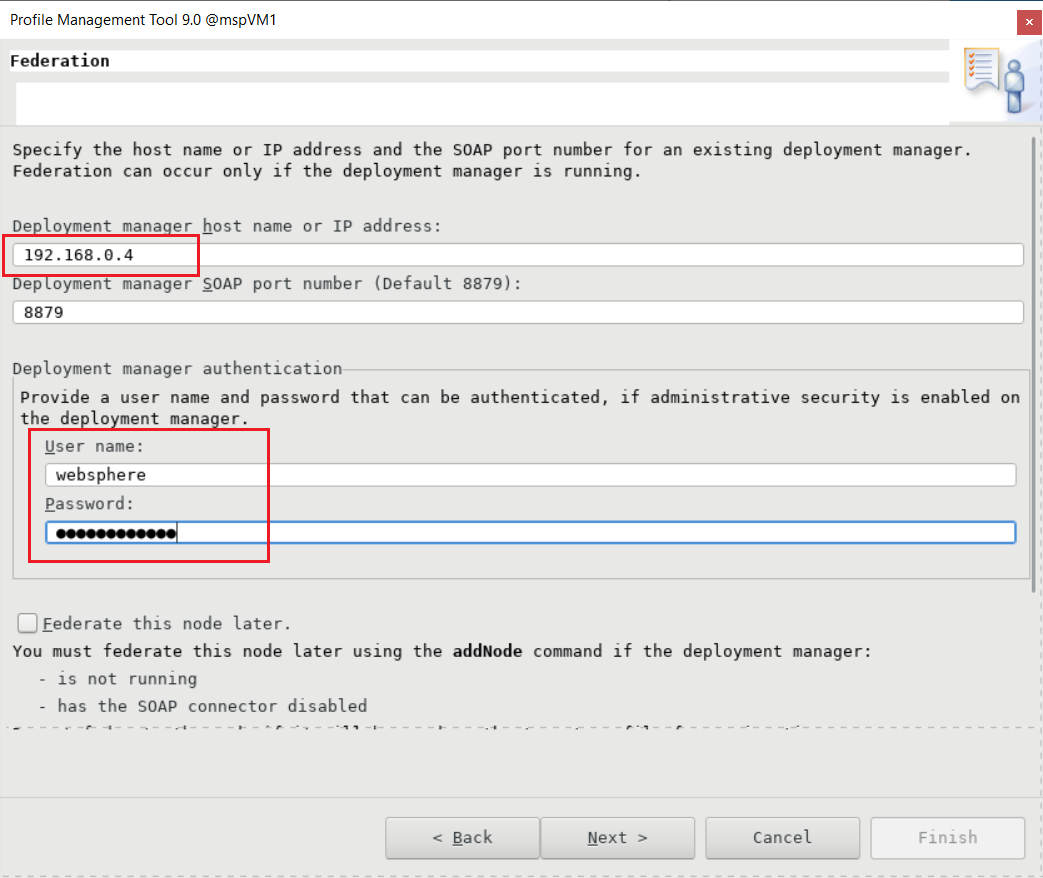This screenshot has width=1043, height=878.
Task: Cancel the federation wizard
Action: coord(782,838)
